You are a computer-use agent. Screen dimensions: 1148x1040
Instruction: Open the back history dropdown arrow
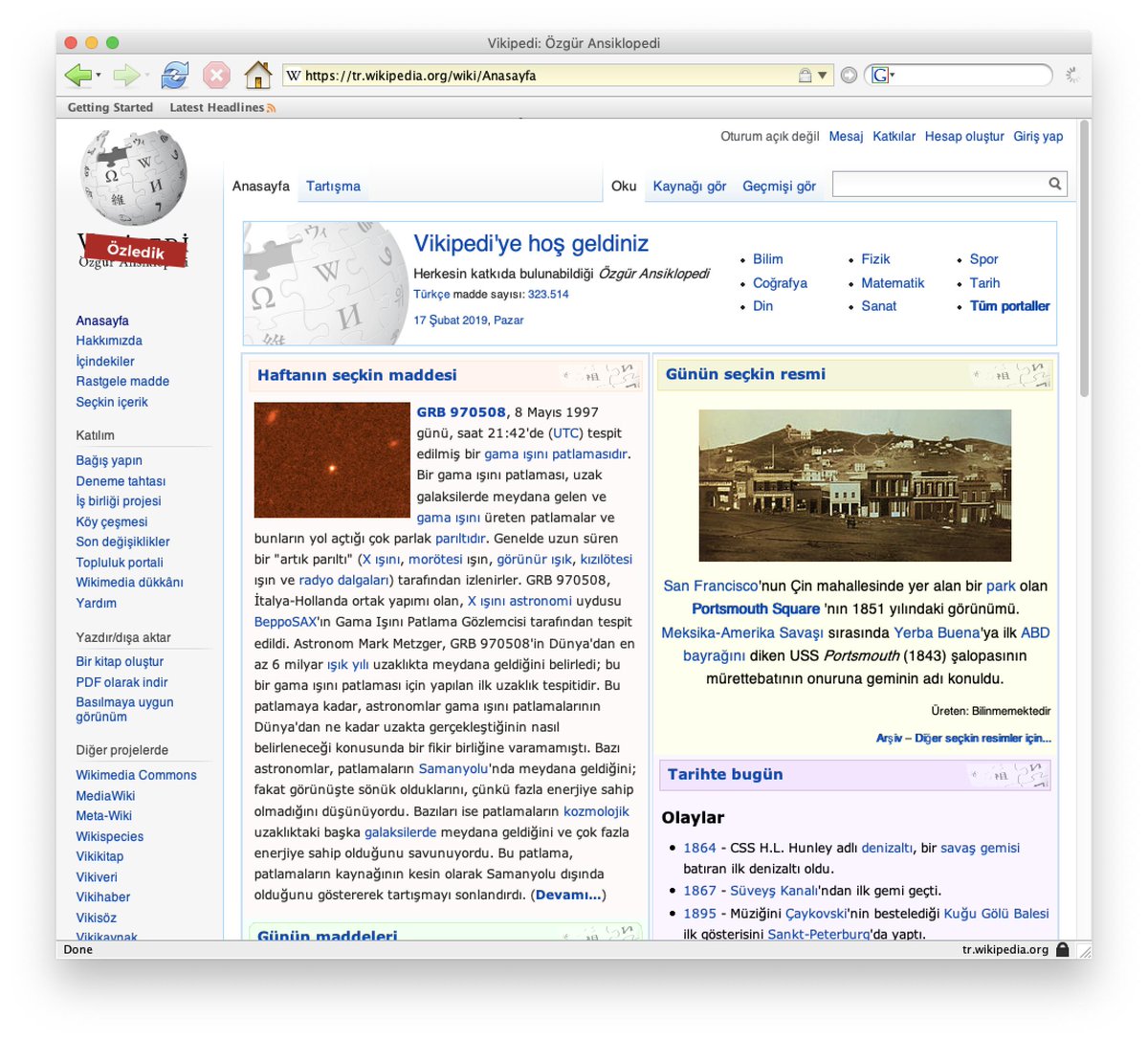coord(99,75)
